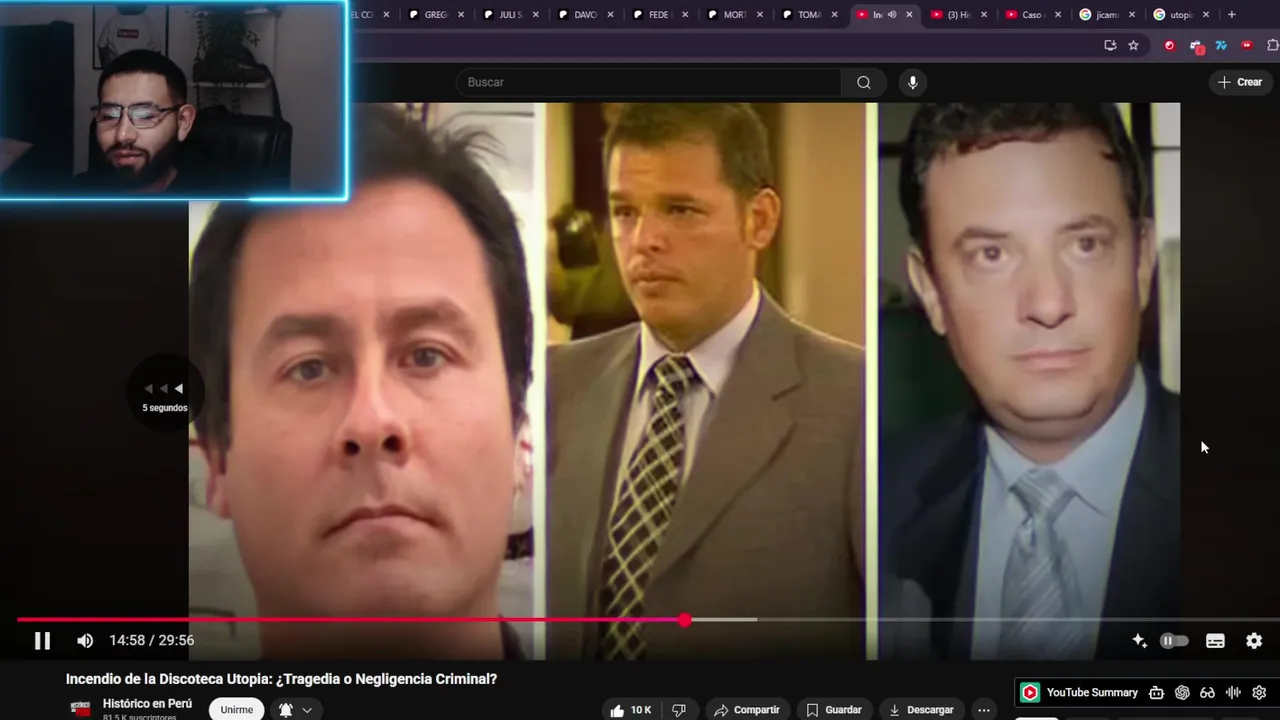Open a new browser tab with plus
The height and width of the screenshot is (720, 1280).
tap(1231, 15)
